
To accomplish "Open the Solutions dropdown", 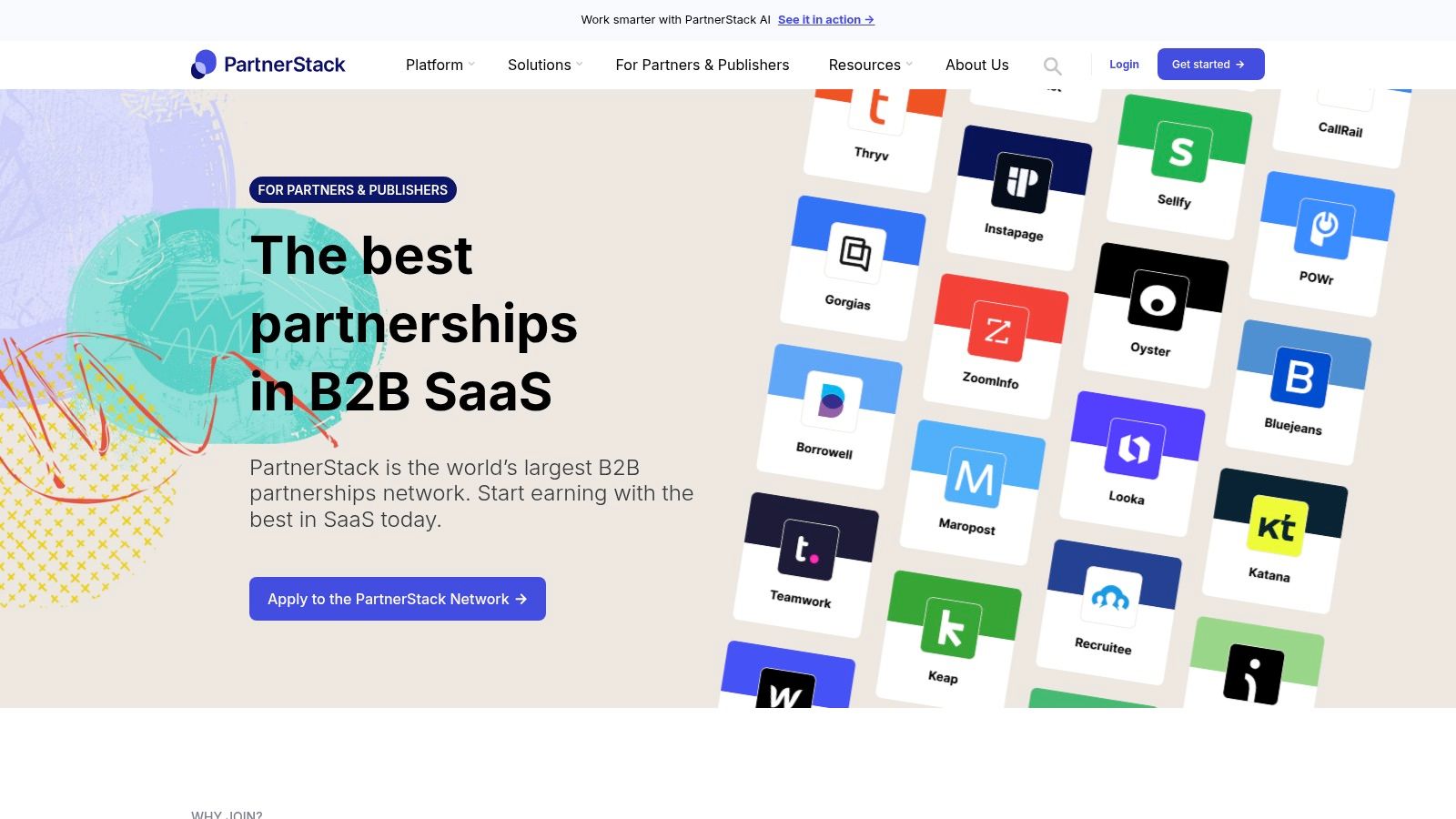I will click(541, 65).
